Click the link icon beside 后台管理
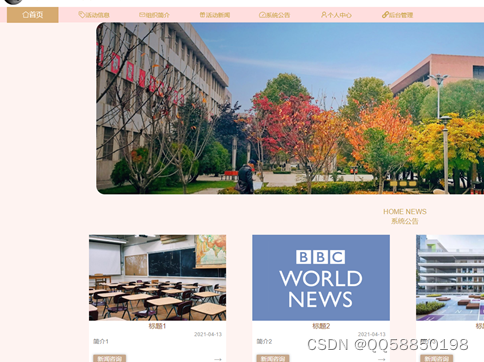 click(x=385, y=15)
